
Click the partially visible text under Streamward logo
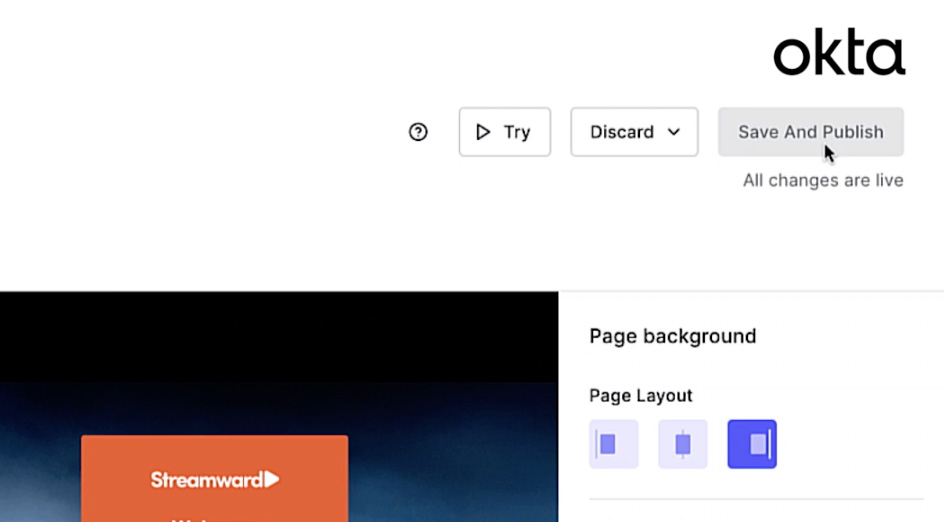coord(190,518)
